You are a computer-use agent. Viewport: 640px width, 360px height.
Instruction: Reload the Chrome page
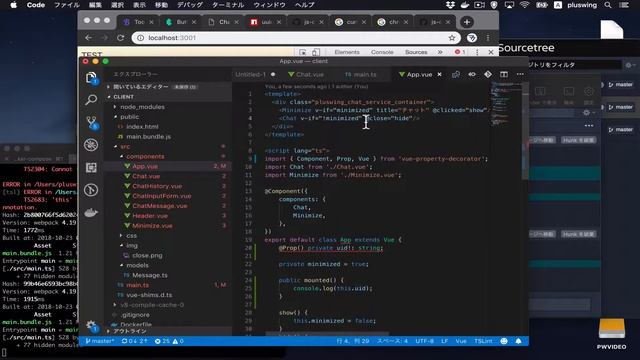coord(120,38)
